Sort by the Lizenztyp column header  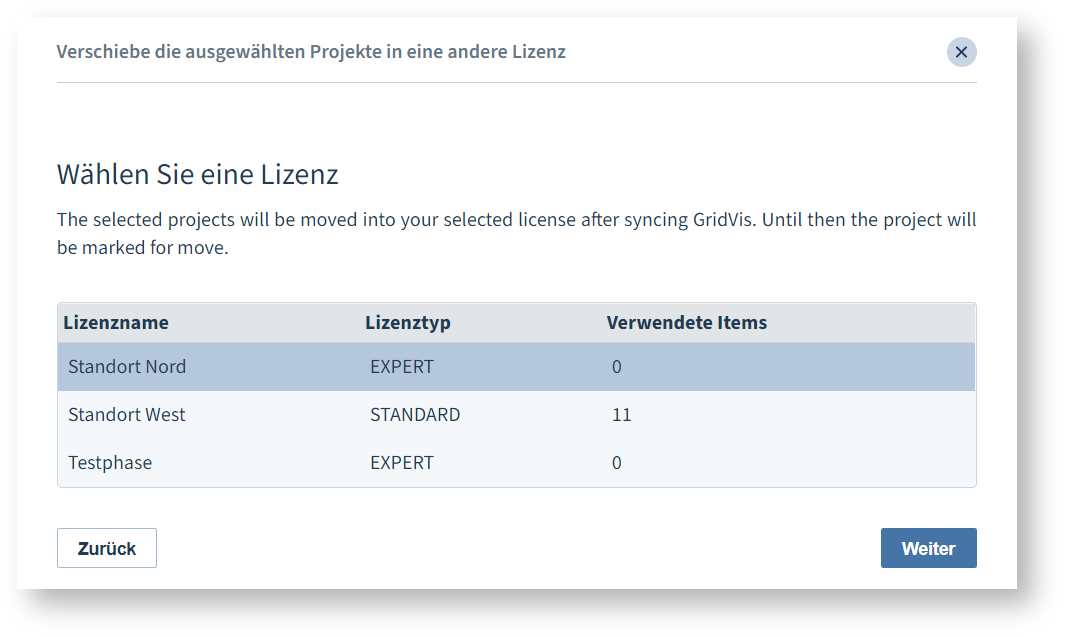tap(408, 323)
